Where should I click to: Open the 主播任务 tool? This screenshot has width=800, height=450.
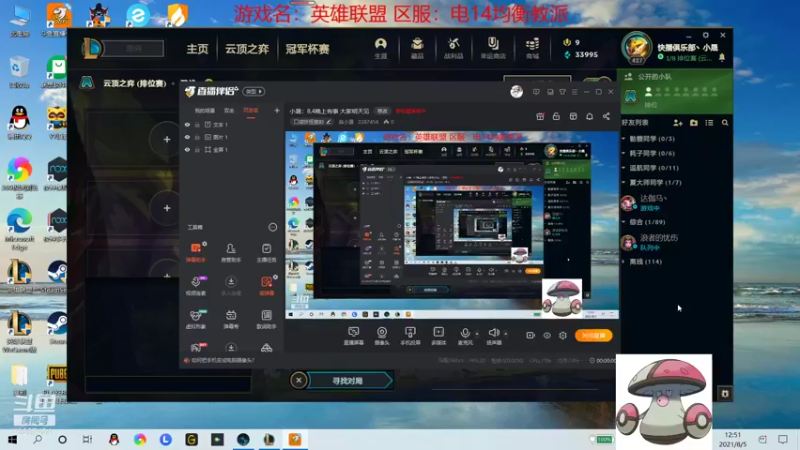pos(266,253)
